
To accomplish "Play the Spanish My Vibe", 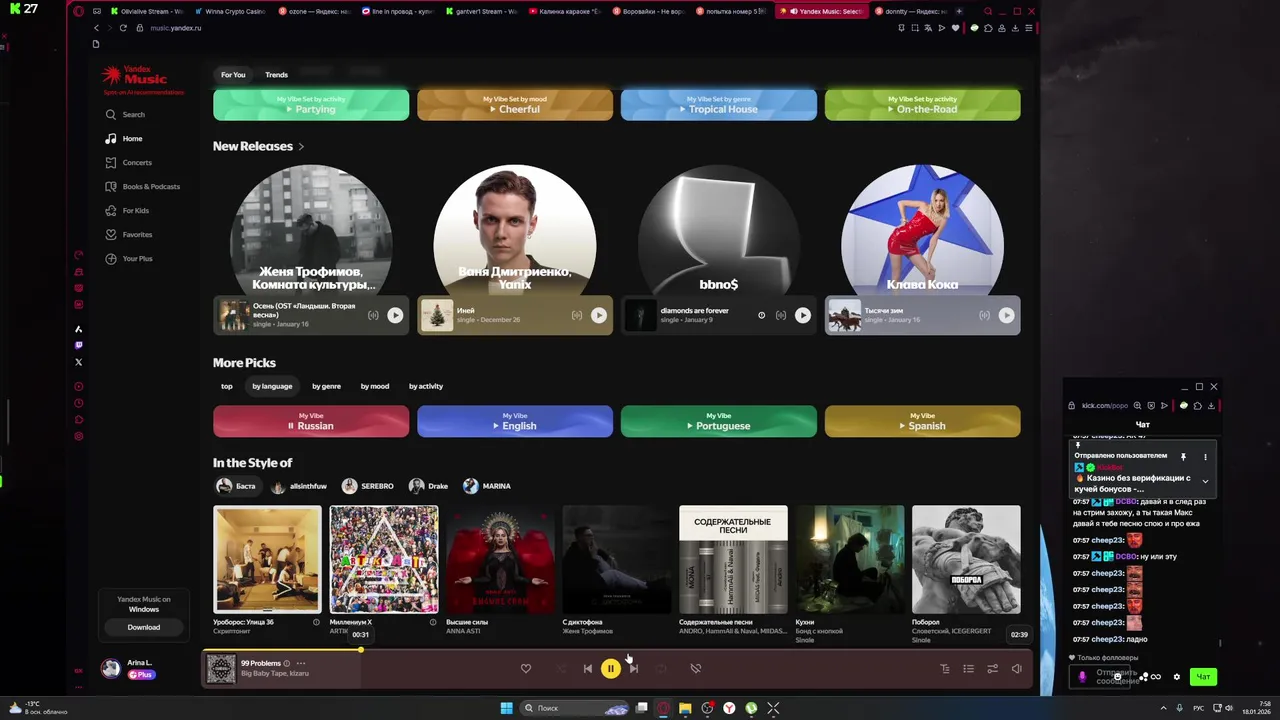I will [x=923, y=421].
